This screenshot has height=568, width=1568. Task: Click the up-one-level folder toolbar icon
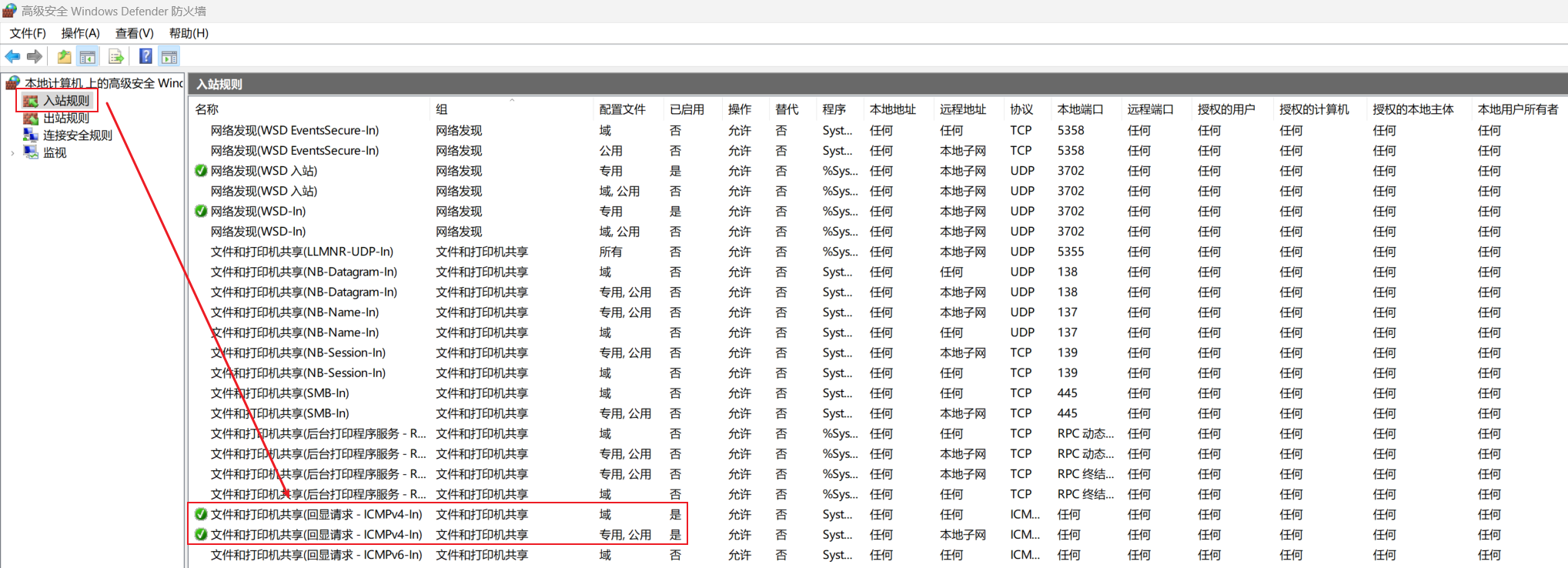coord(65,56)
